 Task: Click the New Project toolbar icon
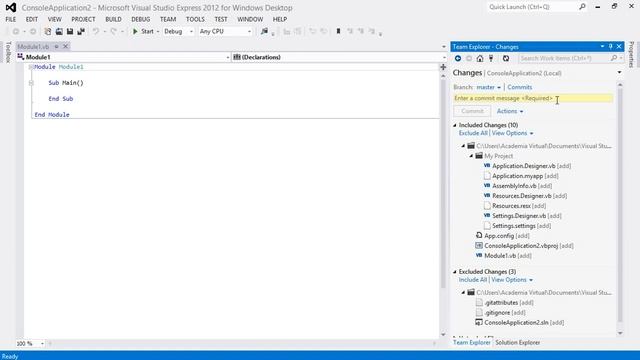point(48,31)
